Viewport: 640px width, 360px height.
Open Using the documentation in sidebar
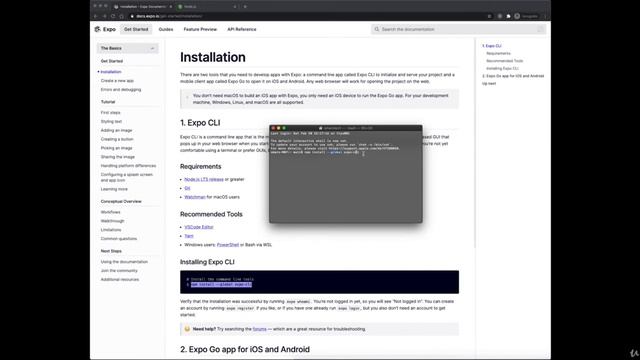(124, 262)
